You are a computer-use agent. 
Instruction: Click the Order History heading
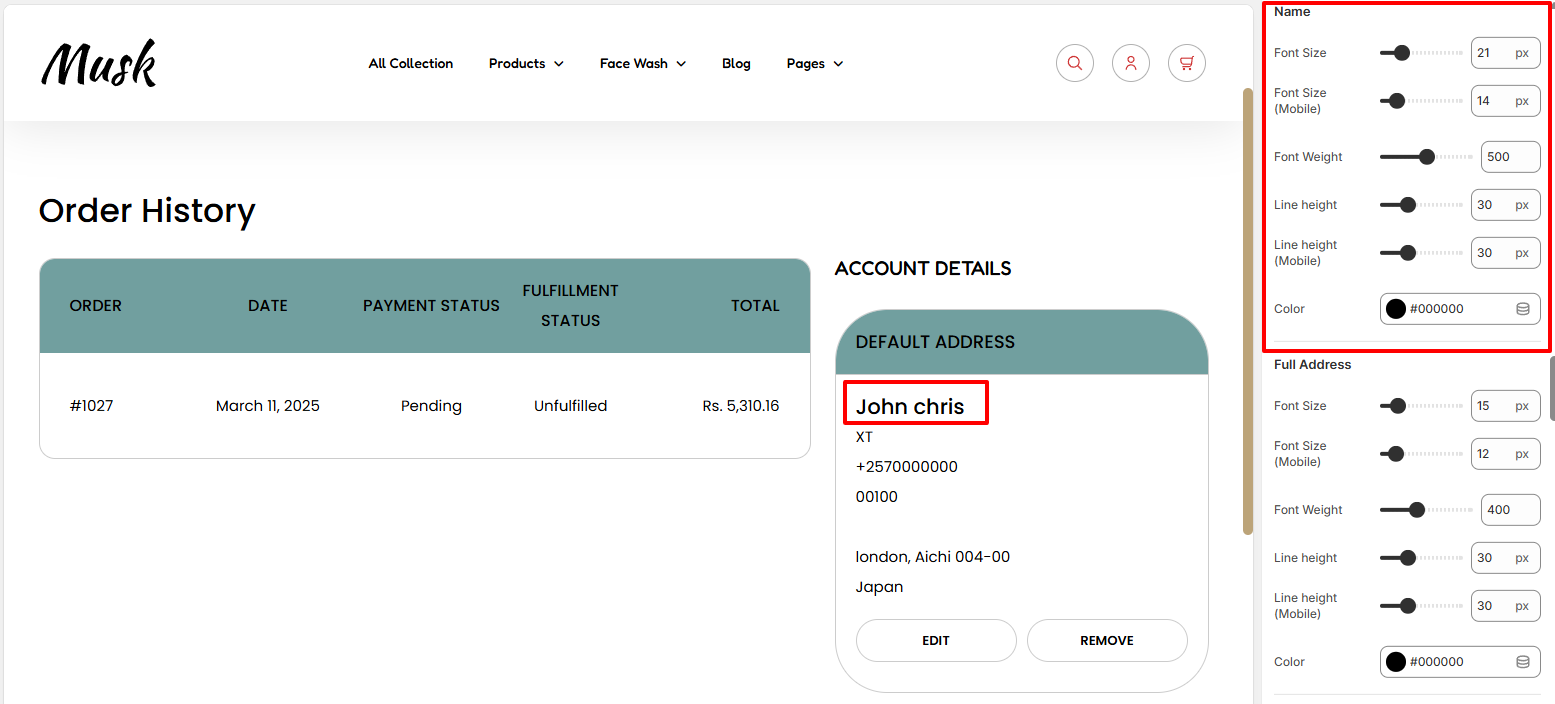(147, 211)
